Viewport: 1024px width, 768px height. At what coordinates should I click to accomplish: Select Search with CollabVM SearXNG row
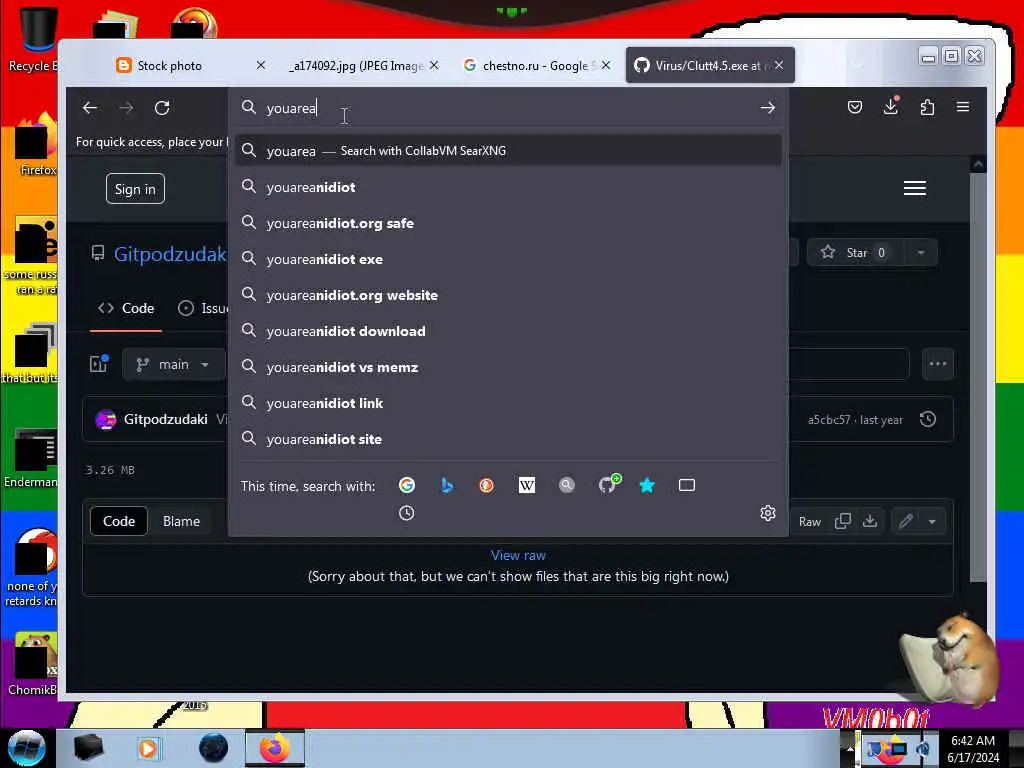(509, 151)
